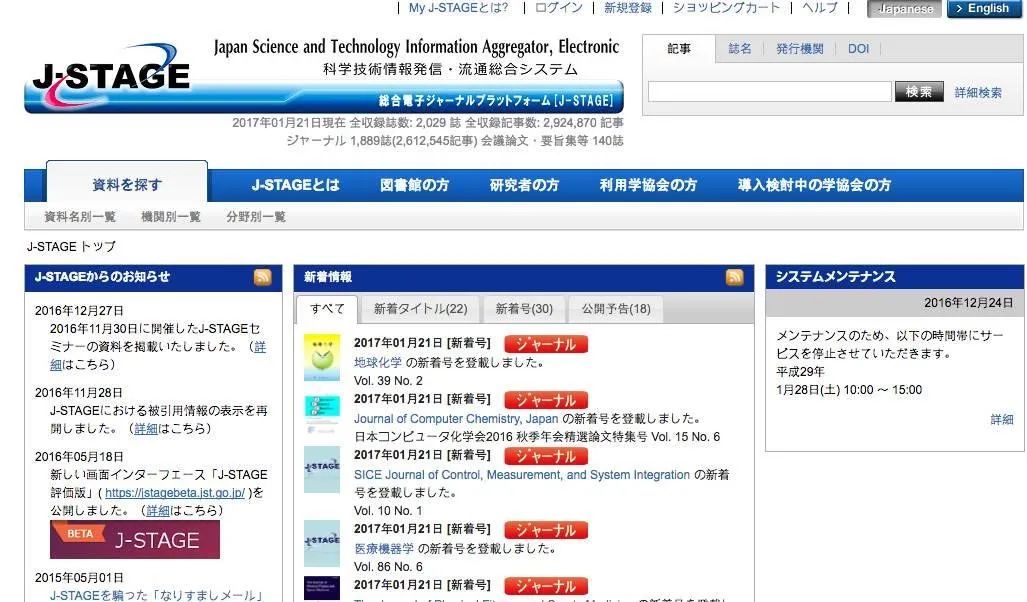Click inside the article search text field
Screen dimensions: 1027x602
769,92
